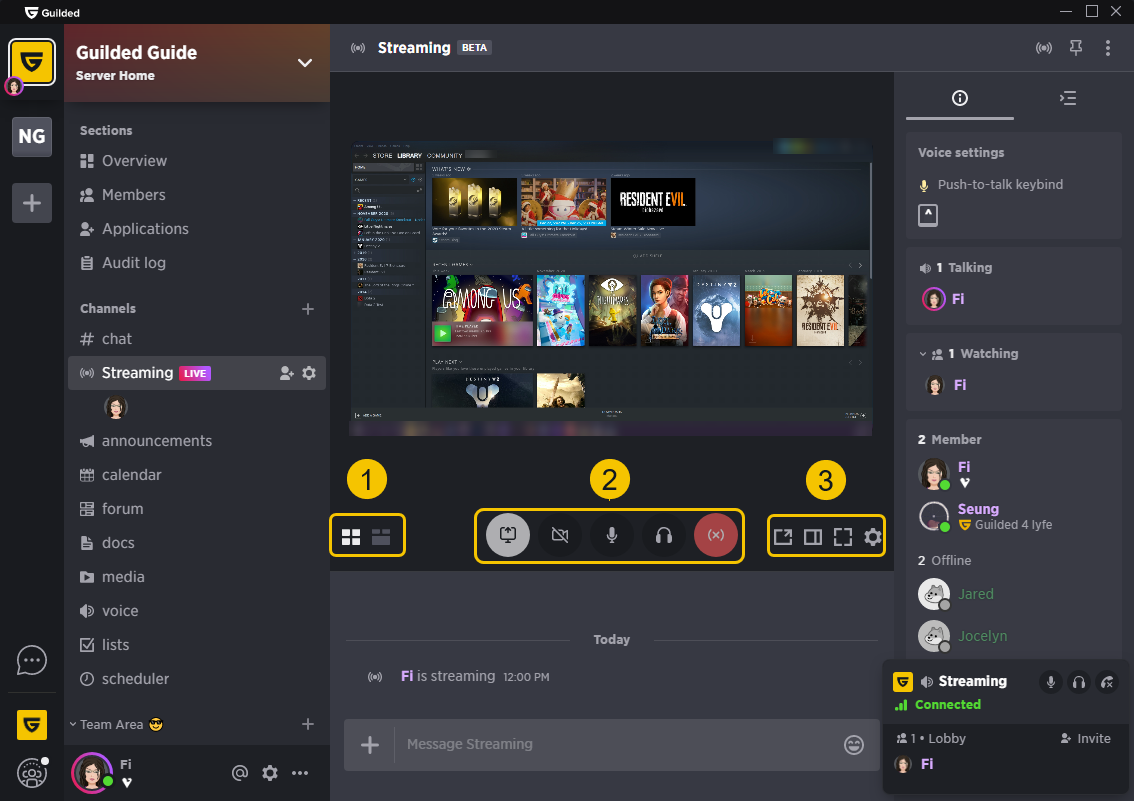The image size is (1134, 801).
Task: Click the message attachment plus button
Action: pos(370,745)
